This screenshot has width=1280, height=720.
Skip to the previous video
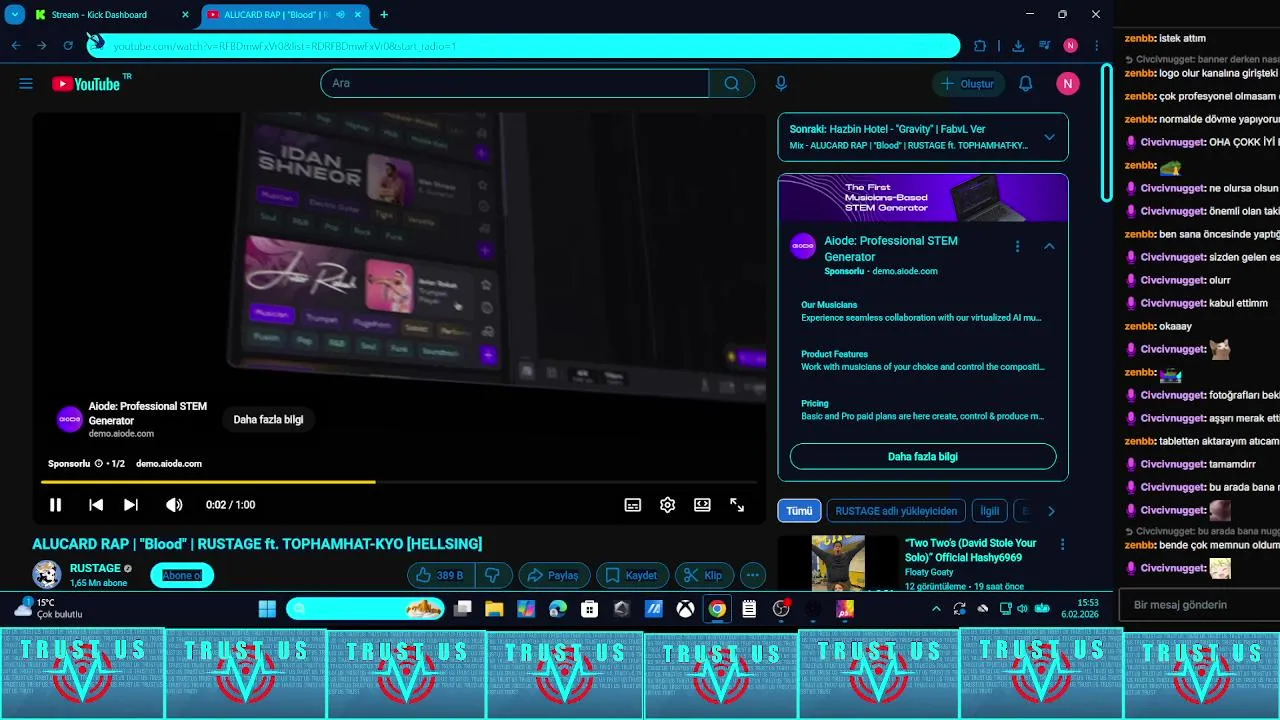point(96,505)
